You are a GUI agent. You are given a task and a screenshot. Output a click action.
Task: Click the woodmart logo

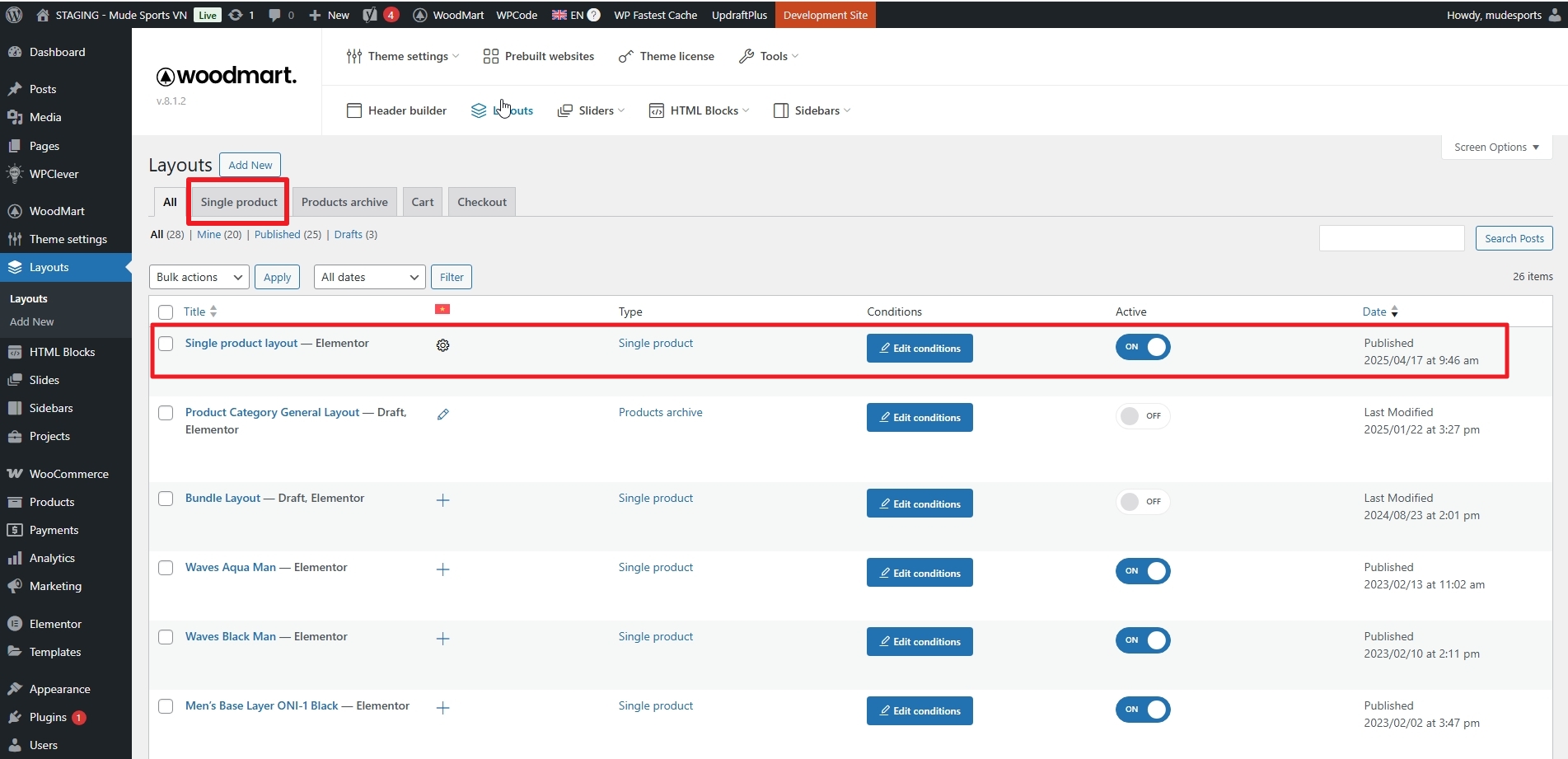(227, 76)
